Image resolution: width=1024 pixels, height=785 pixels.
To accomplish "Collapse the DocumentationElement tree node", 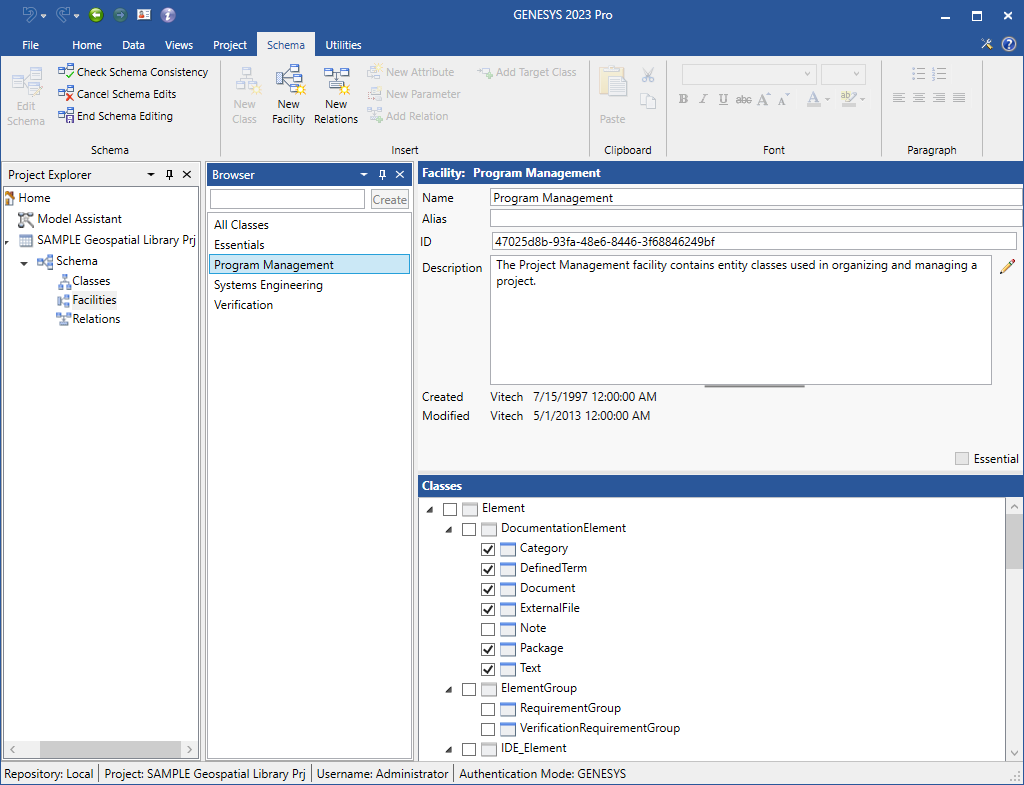I will tap(449, 529).
